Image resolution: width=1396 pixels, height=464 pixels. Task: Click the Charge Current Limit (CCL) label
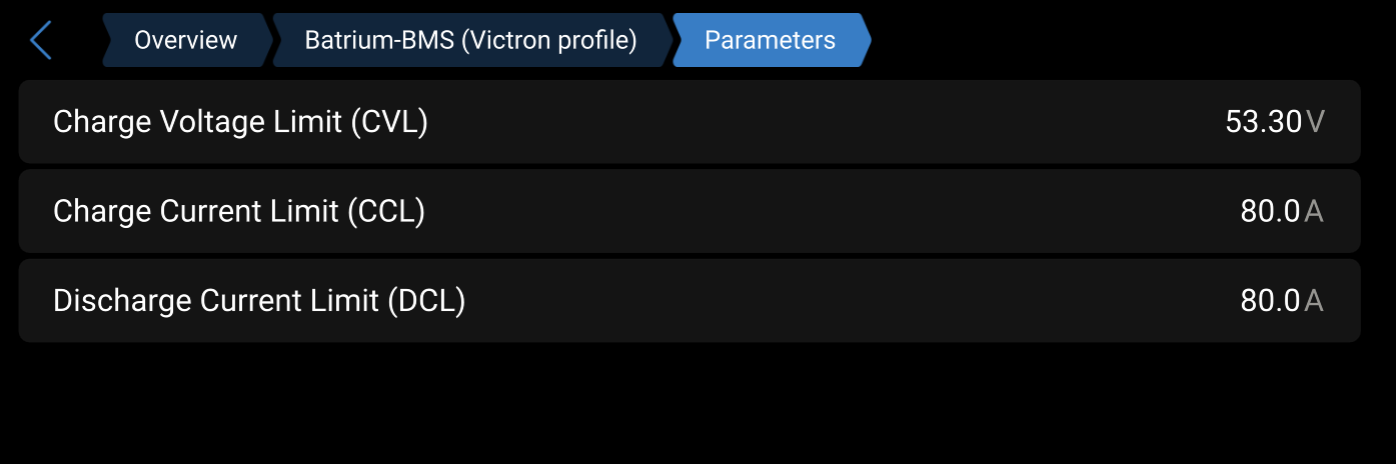pos(239,211)
